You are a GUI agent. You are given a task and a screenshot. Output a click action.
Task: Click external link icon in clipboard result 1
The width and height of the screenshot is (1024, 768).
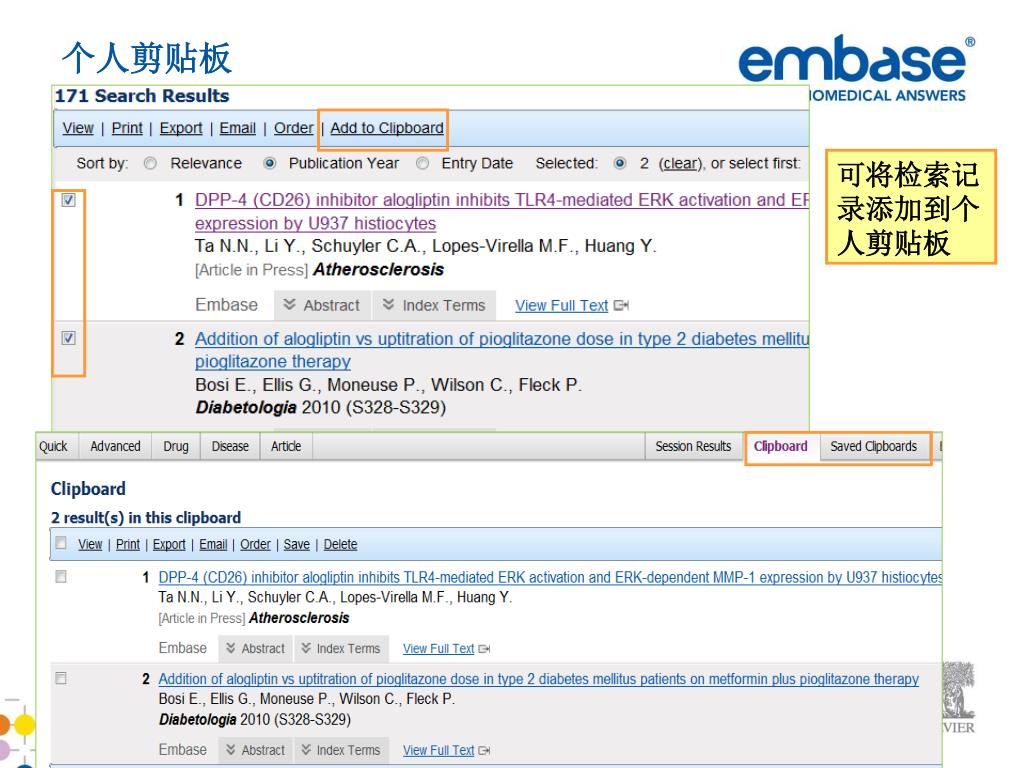click(484, 649)
